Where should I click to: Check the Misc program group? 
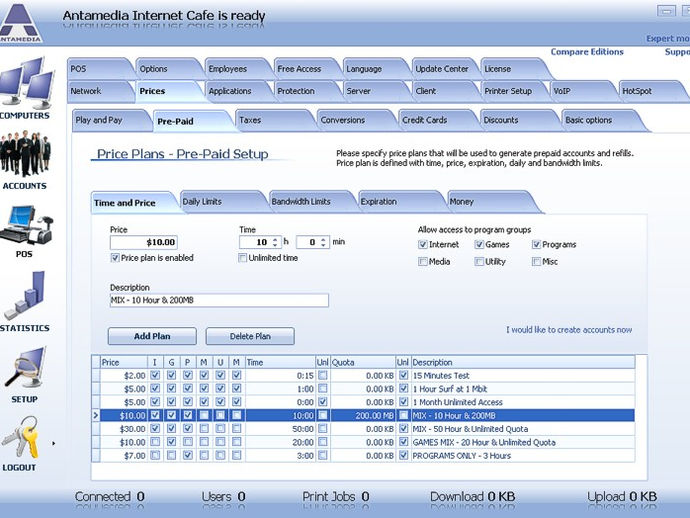536,262
